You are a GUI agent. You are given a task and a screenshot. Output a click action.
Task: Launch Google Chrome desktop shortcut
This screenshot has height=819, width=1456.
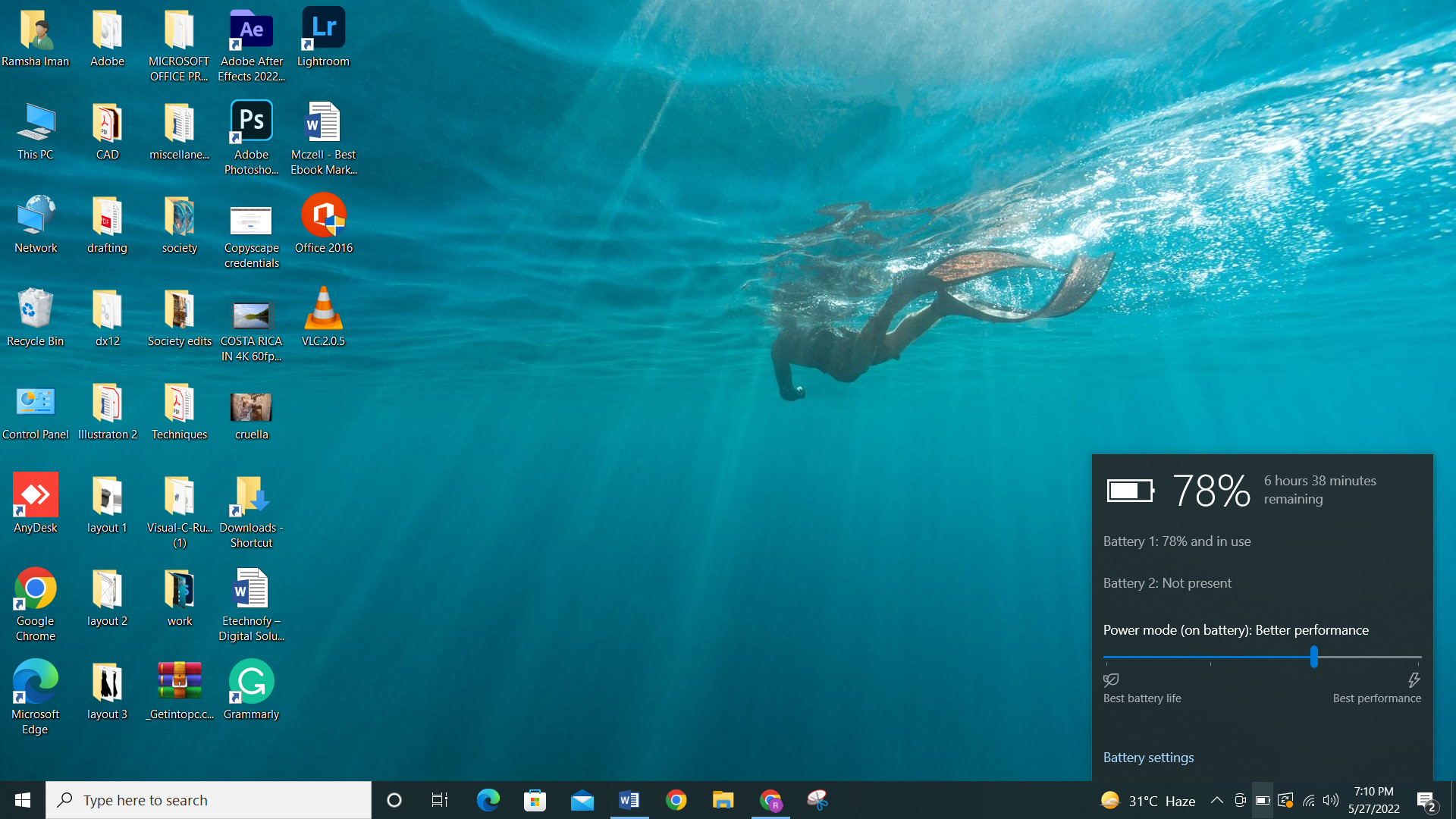36,605
